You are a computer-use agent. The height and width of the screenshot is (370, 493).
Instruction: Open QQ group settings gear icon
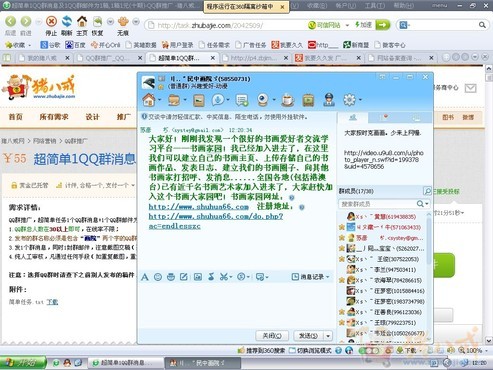(x=349, y=100)
